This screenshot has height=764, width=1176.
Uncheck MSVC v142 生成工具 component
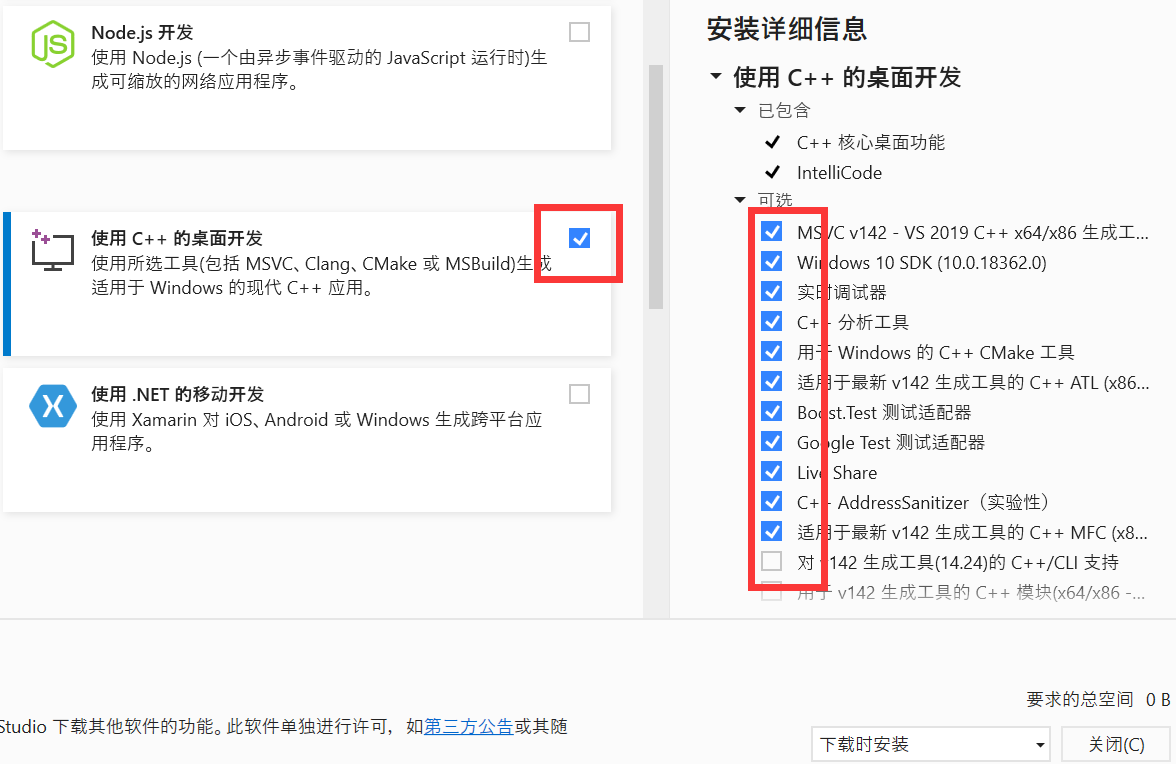(x=771, y=231)
